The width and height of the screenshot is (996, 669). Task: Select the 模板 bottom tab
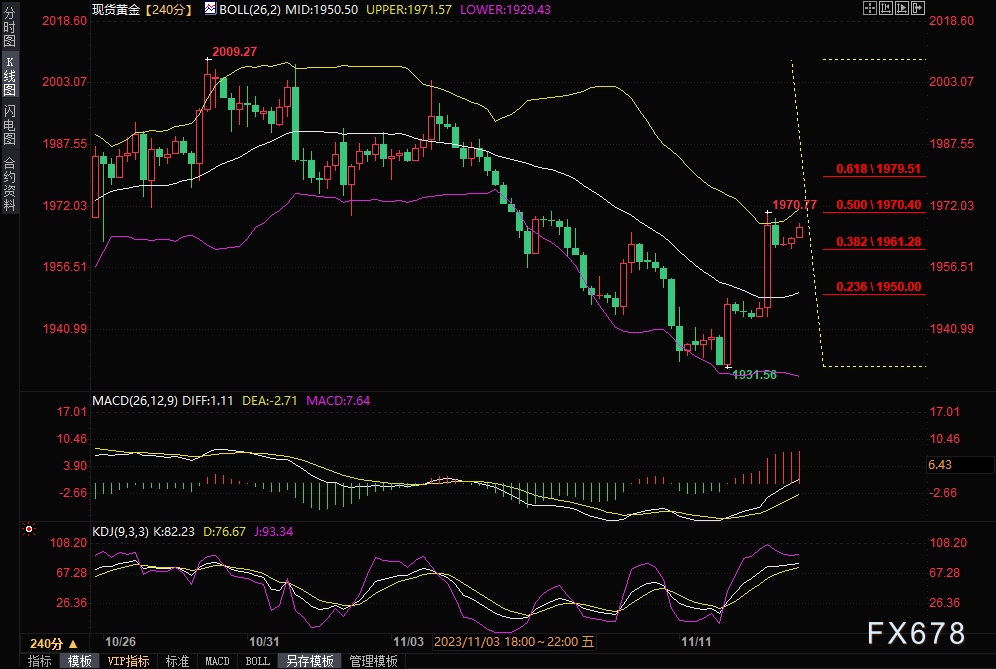79,661
